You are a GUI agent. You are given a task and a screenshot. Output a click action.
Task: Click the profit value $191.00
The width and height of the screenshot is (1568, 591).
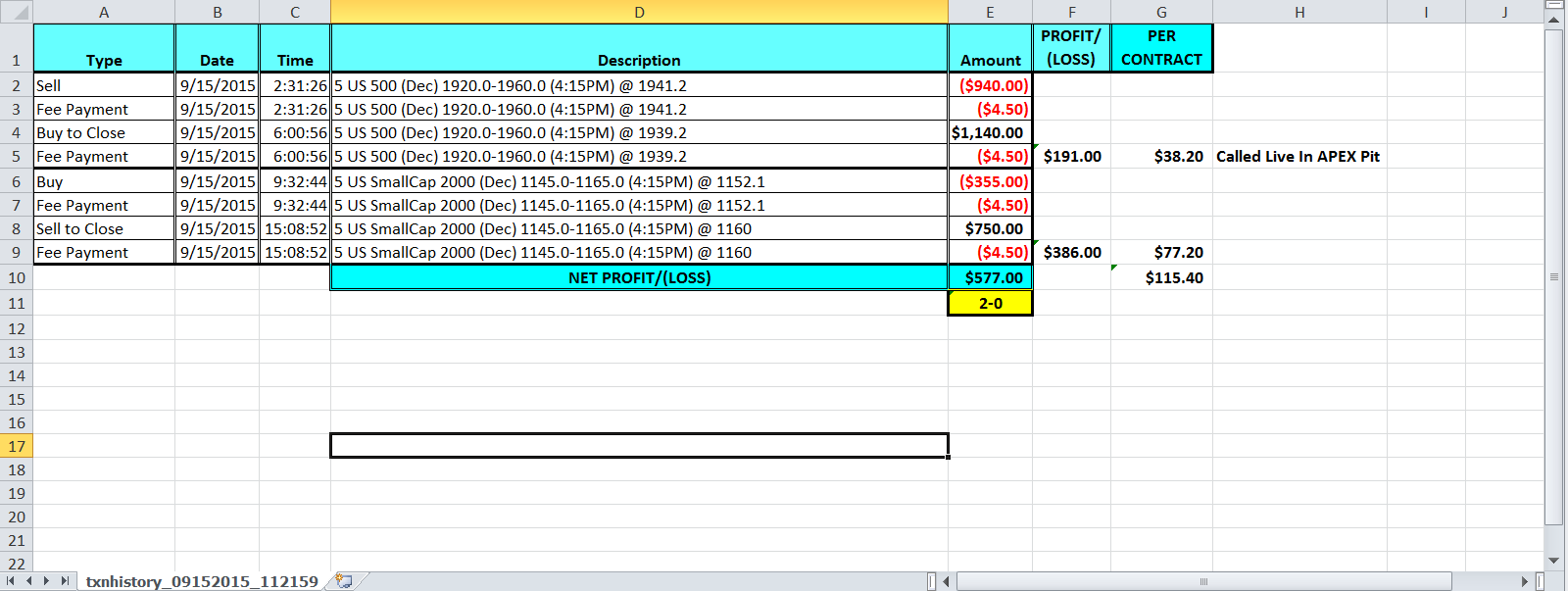click(1071, 156)
